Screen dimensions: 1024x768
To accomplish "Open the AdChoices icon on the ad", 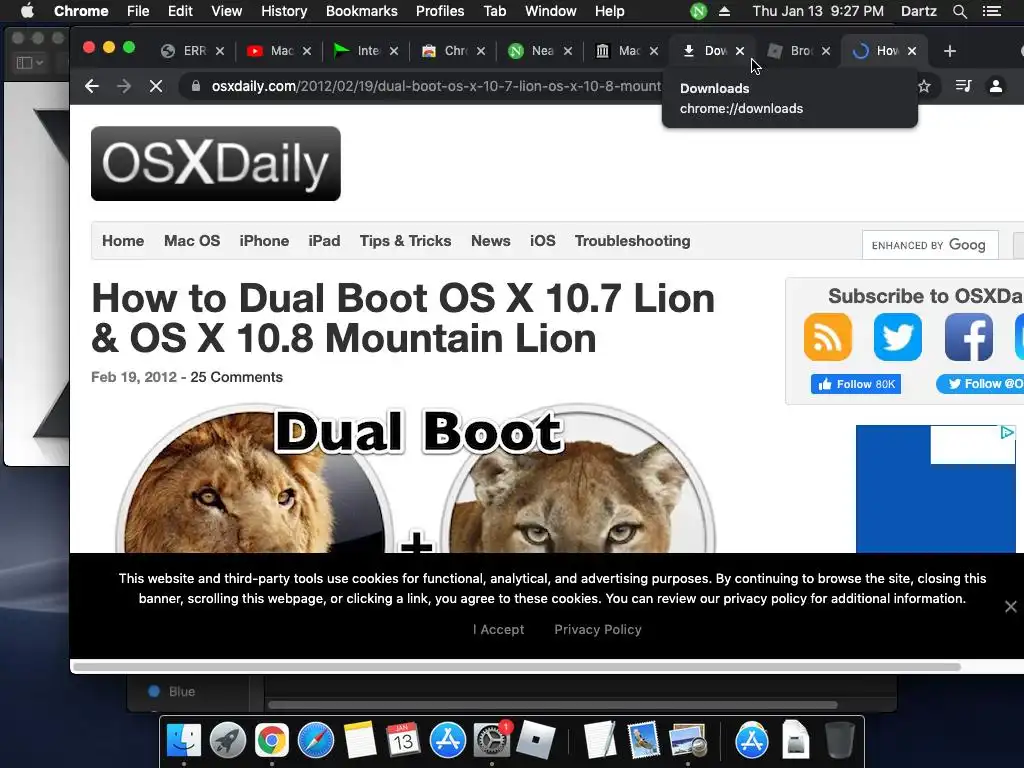I will (1007, 432).
